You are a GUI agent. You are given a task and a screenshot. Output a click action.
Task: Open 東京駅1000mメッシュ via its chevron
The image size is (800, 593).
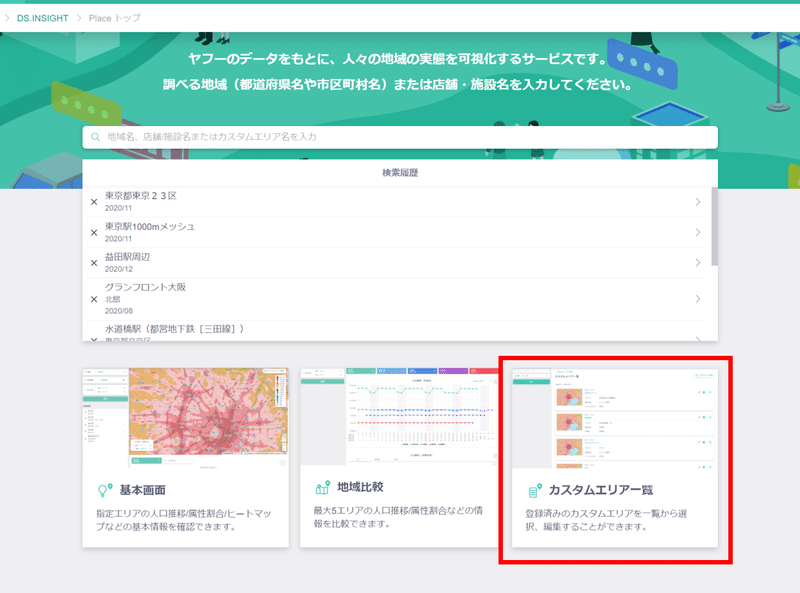click(x=697, y=232)
